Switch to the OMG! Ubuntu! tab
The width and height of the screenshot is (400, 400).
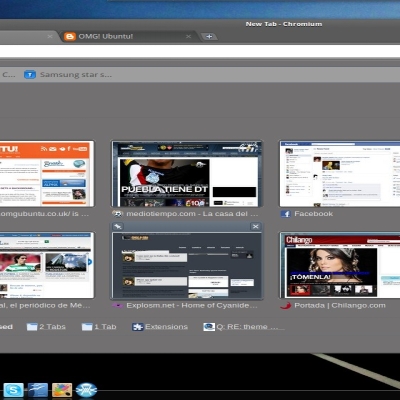click(x=127, y=36)
